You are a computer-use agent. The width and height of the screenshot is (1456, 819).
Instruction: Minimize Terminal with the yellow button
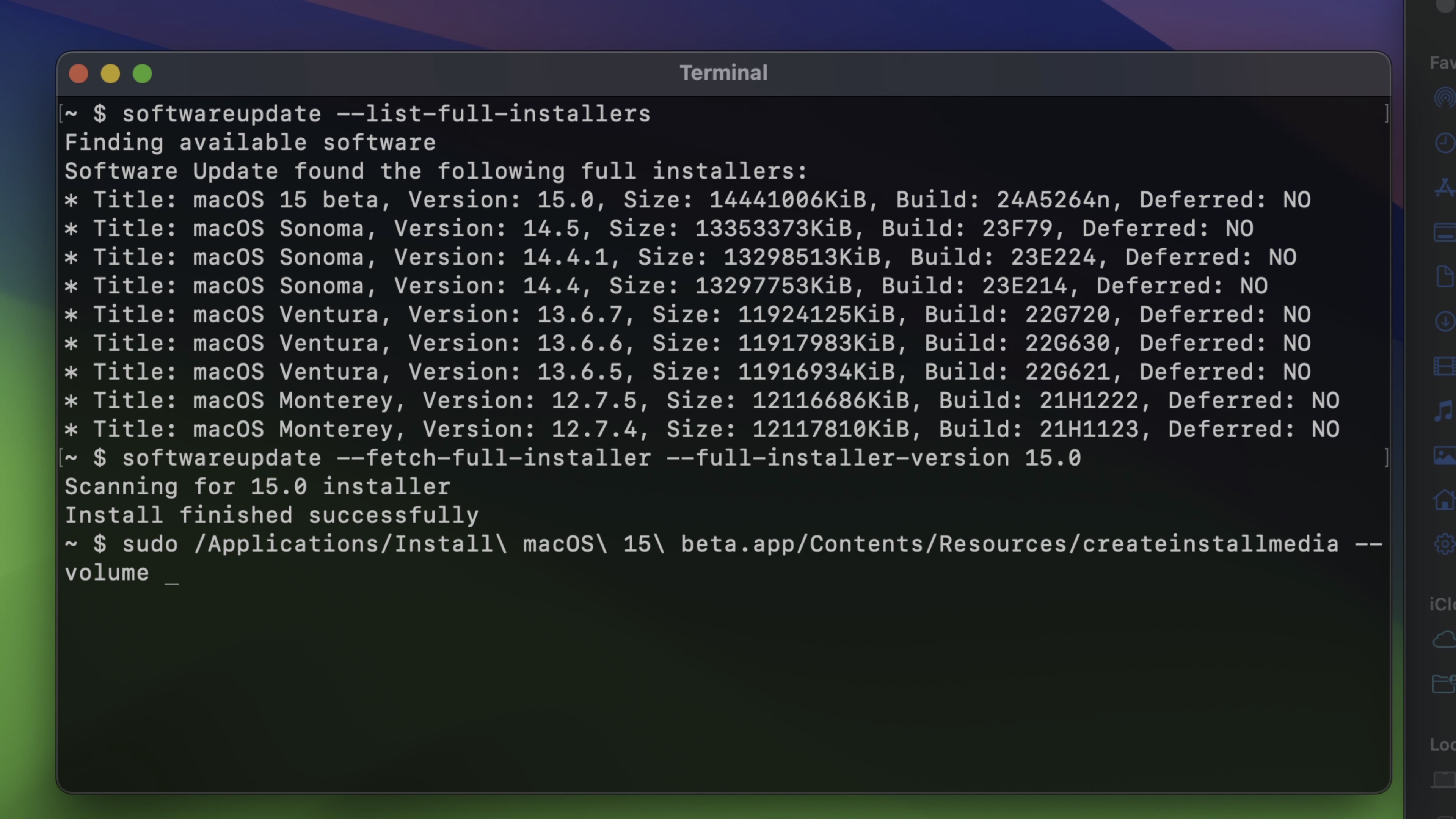click(111, 74)
